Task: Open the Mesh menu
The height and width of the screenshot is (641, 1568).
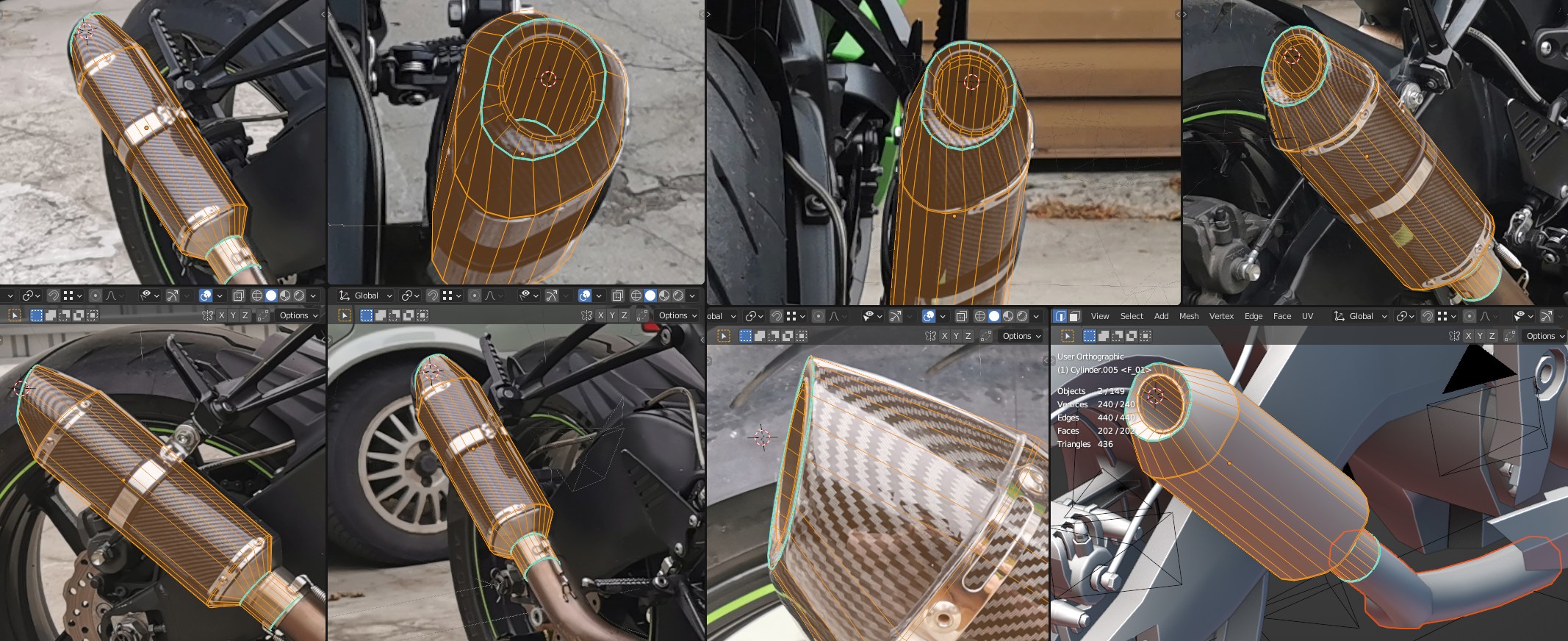Action: coord(1189,316)
